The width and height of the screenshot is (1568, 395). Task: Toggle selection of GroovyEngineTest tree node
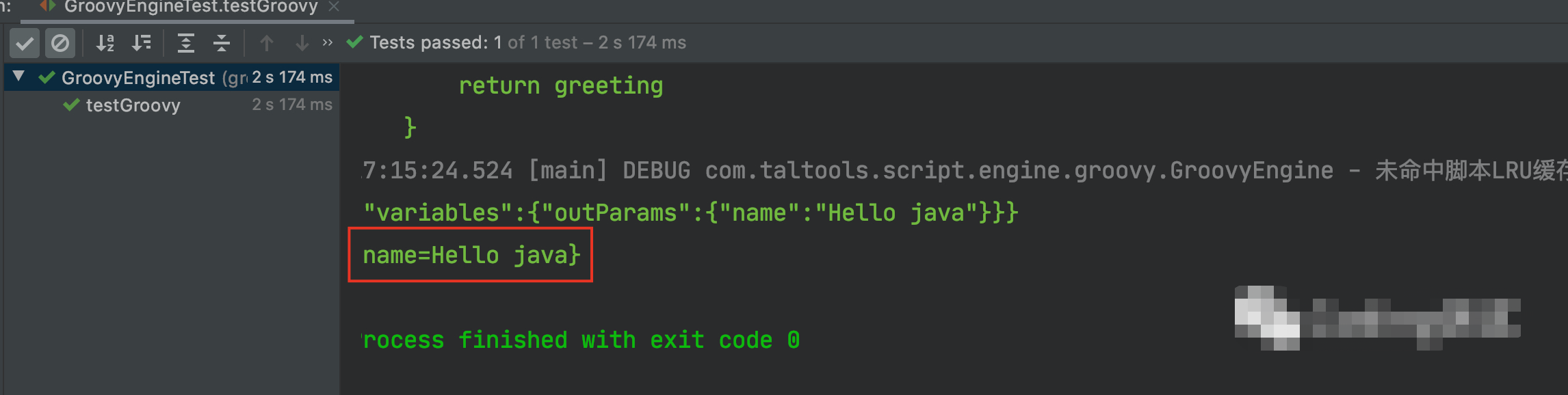click(137, 77)
